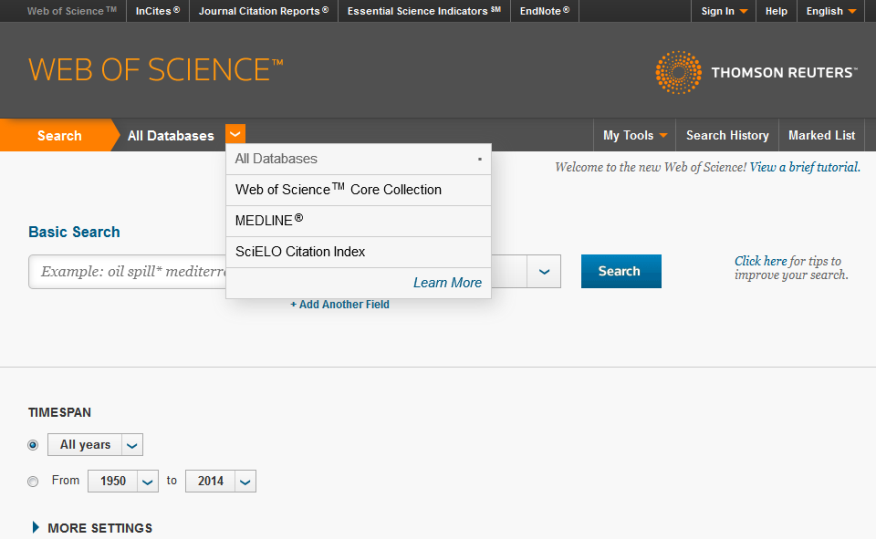Click Add Another Field link
876x539 pixels.
tap(340, 304)
